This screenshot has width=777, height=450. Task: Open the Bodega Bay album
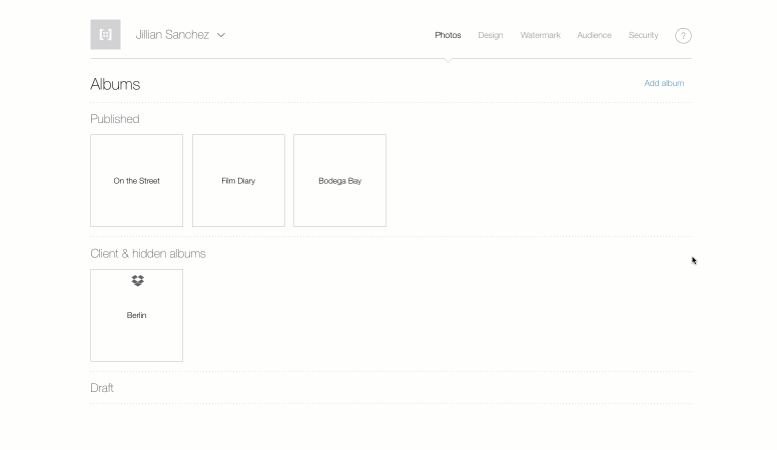[x=339, y=180]
